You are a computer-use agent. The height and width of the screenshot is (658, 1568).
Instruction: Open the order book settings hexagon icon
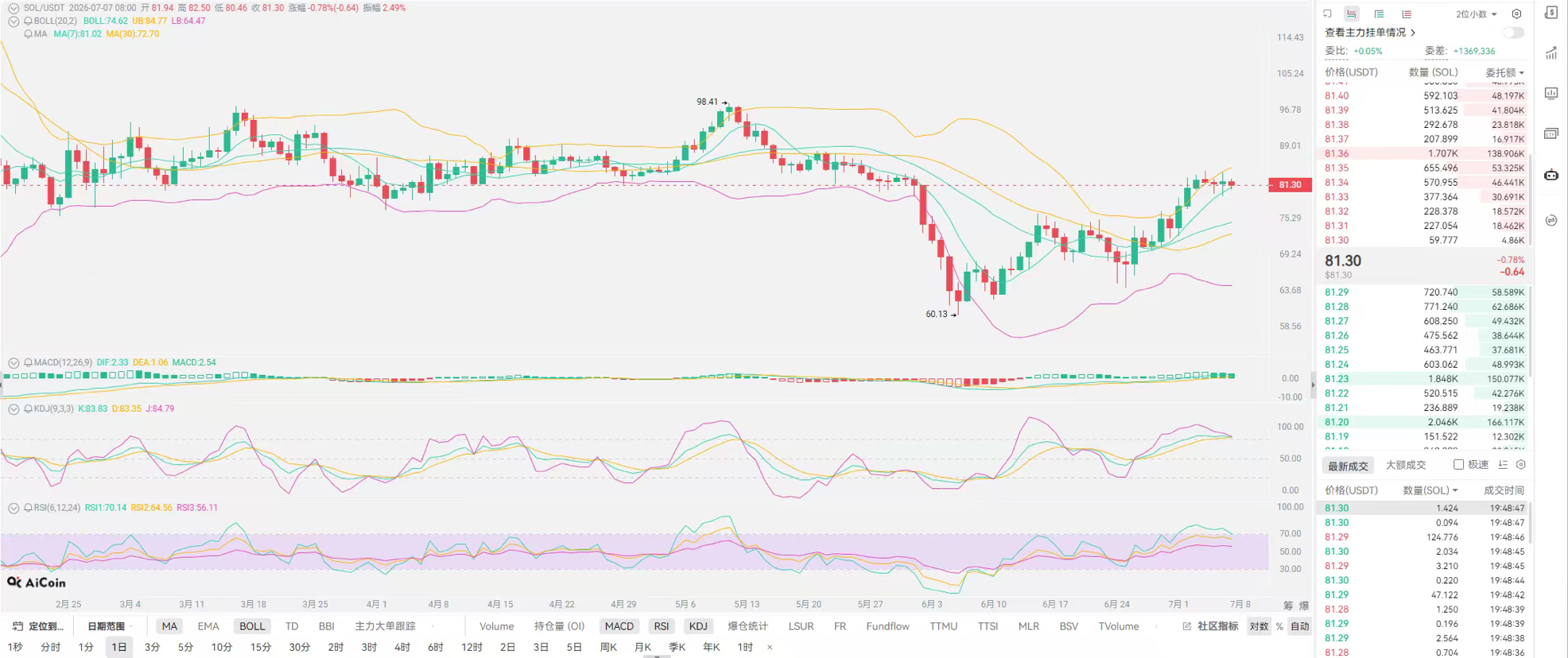pyautogui.click(x=1516, y=14)
